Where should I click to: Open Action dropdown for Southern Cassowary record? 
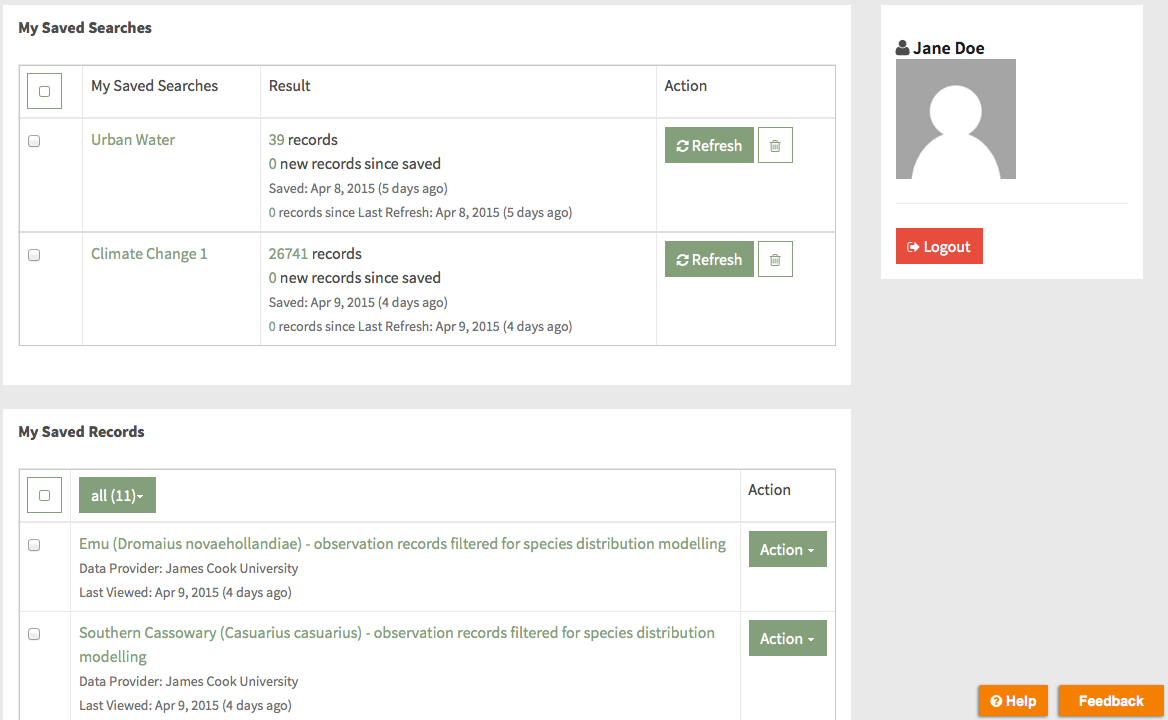(x=787, y=639)
